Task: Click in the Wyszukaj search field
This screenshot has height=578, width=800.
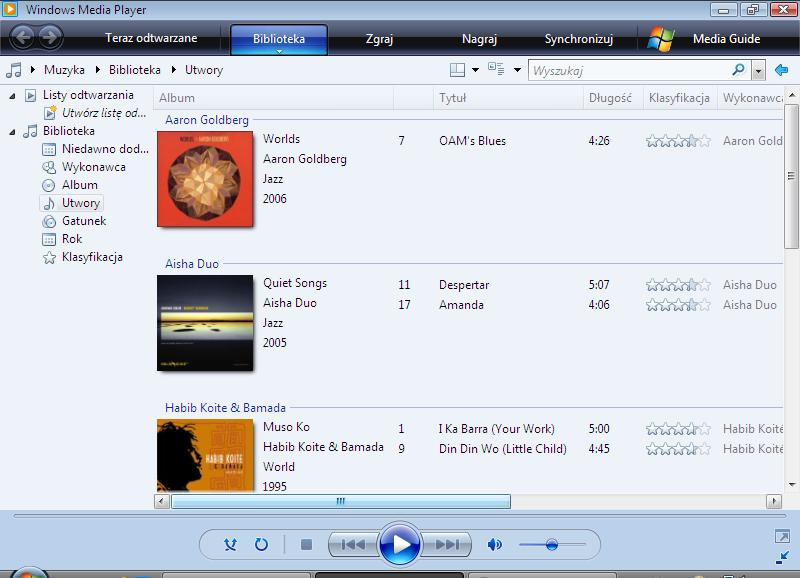Action: [630, 70]
